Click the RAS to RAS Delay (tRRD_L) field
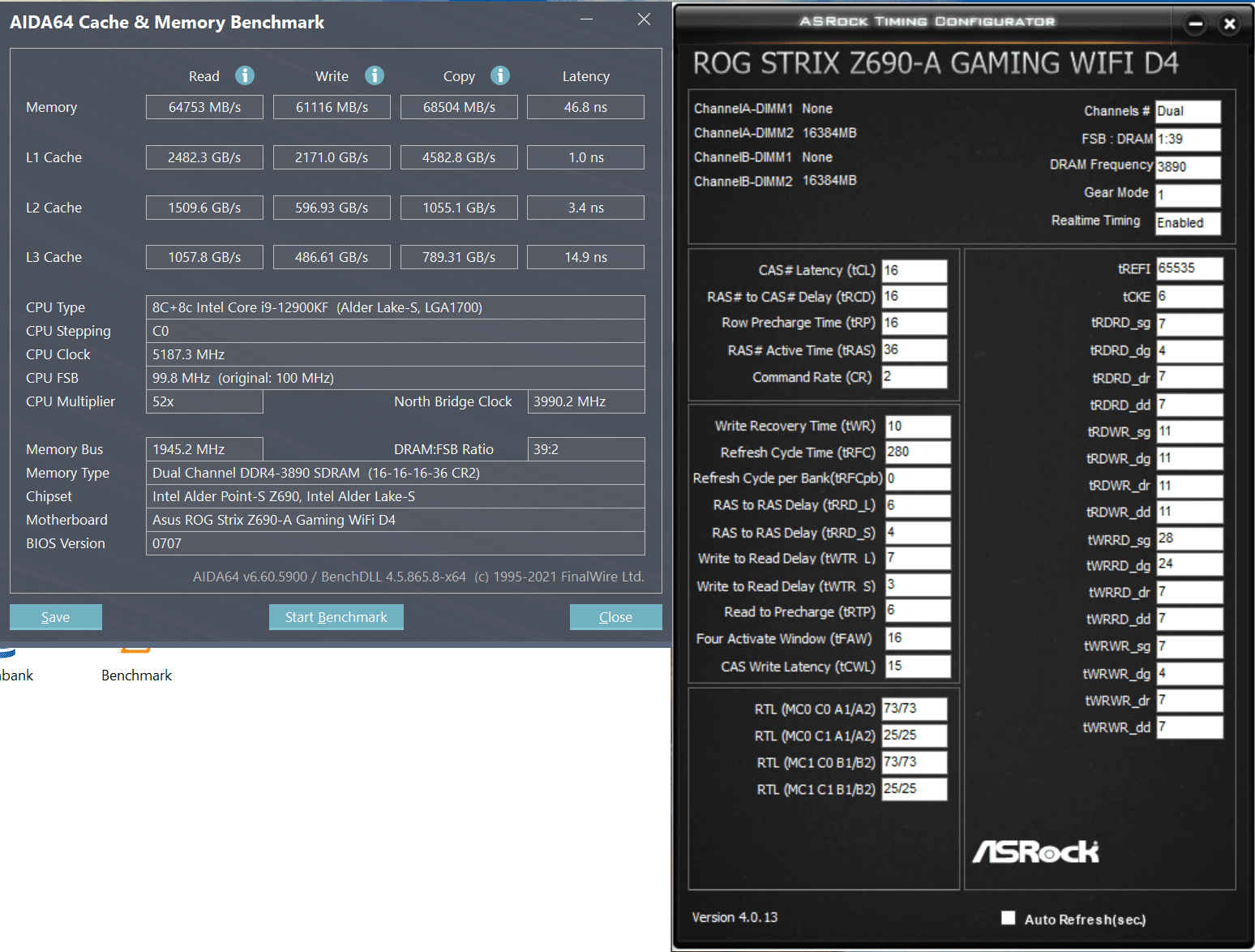 [918, 505]
